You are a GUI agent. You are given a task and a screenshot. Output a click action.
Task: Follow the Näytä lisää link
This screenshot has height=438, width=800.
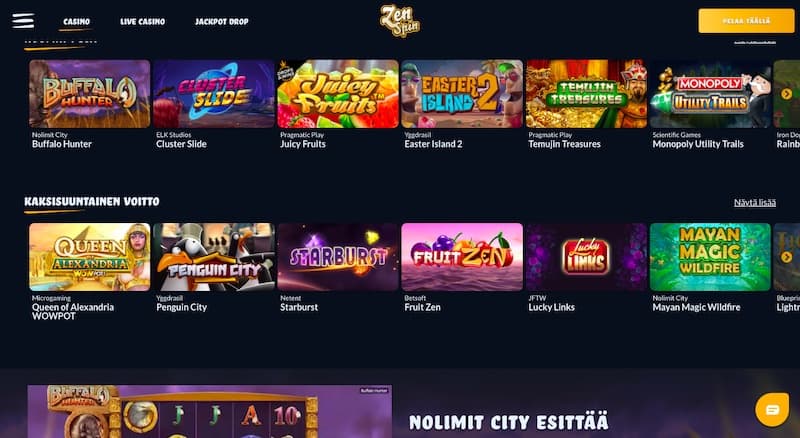755,203
